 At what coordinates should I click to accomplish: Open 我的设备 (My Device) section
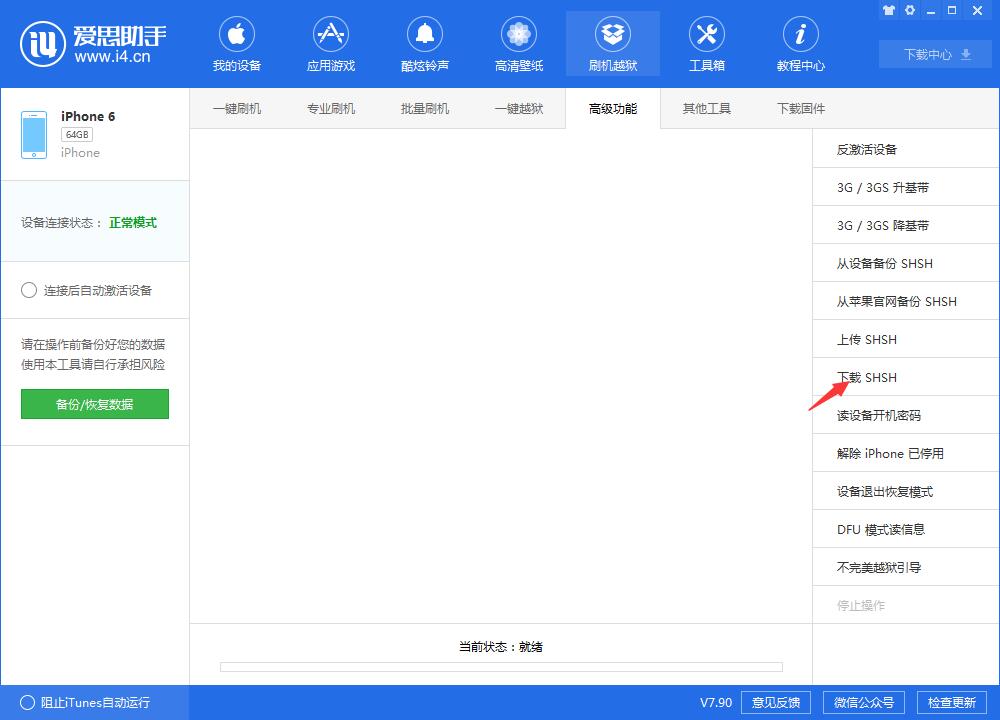click(x=236, y=46)
